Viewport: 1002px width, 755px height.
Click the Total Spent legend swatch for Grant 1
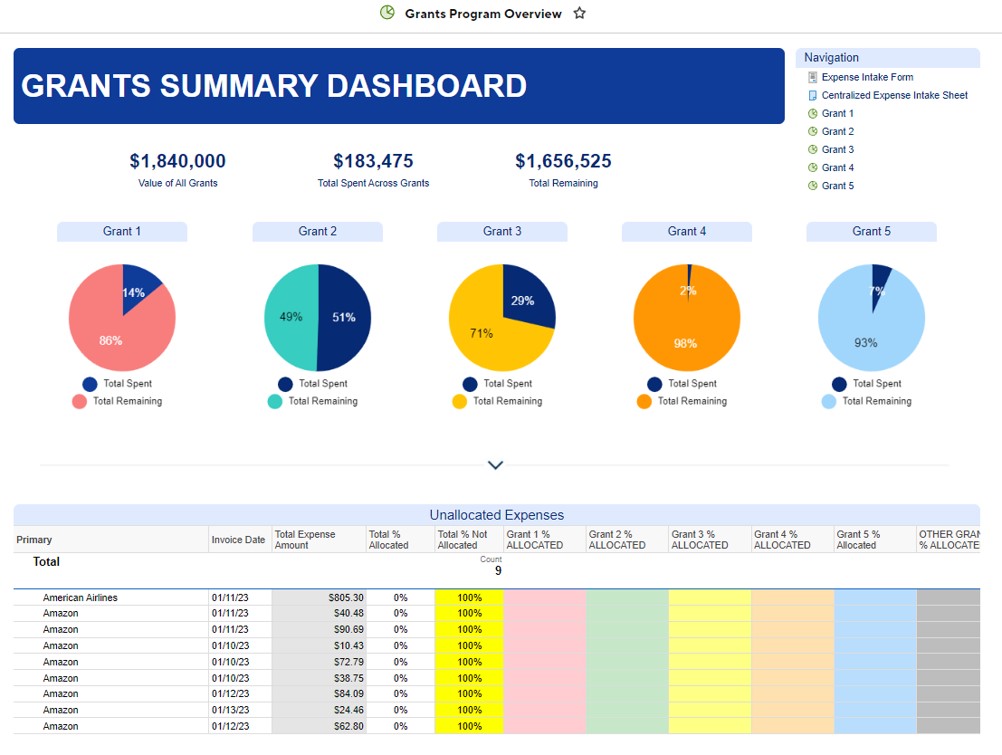coord(90,384)
